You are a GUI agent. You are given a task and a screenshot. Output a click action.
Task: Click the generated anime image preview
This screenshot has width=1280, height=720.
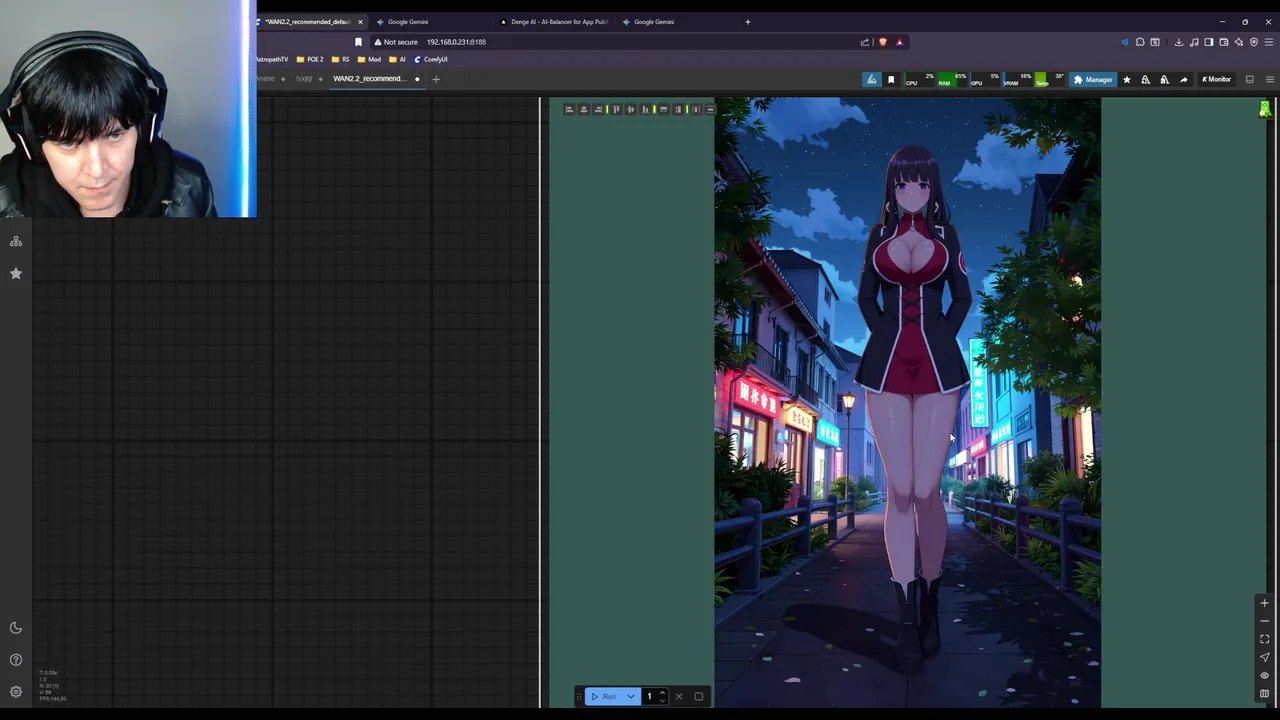pos(907,402)
